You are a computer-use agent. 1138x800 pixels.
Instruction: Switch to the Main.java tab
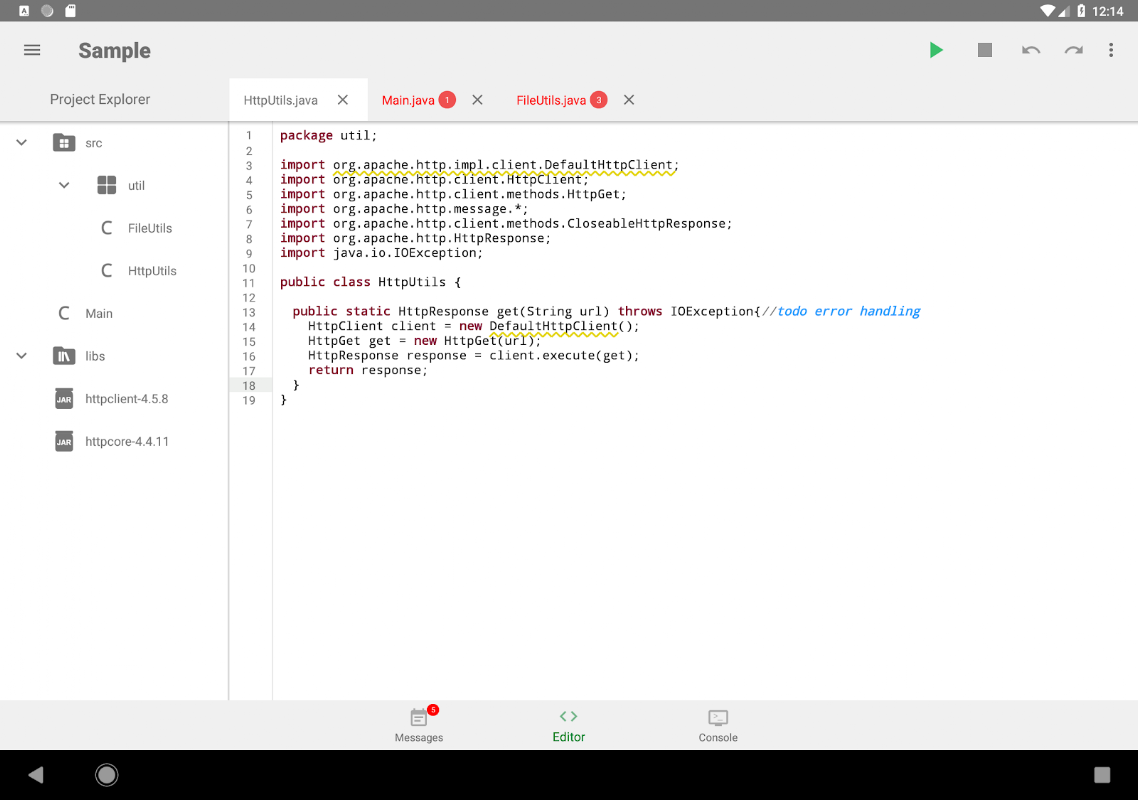[408, 100]
